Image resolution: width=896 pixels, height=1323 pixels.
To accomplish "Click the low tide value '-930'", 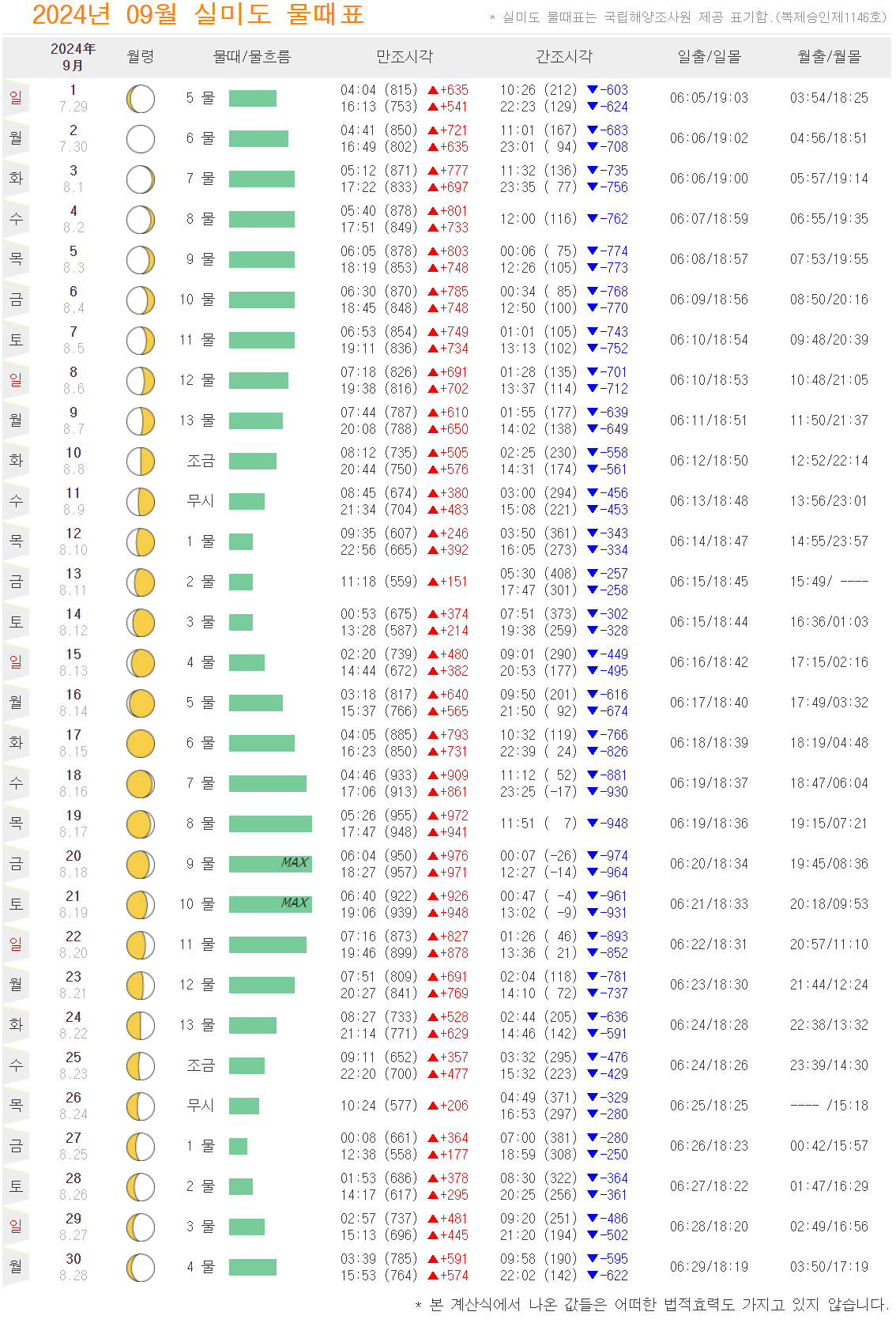I will click(x=614, y=792).
